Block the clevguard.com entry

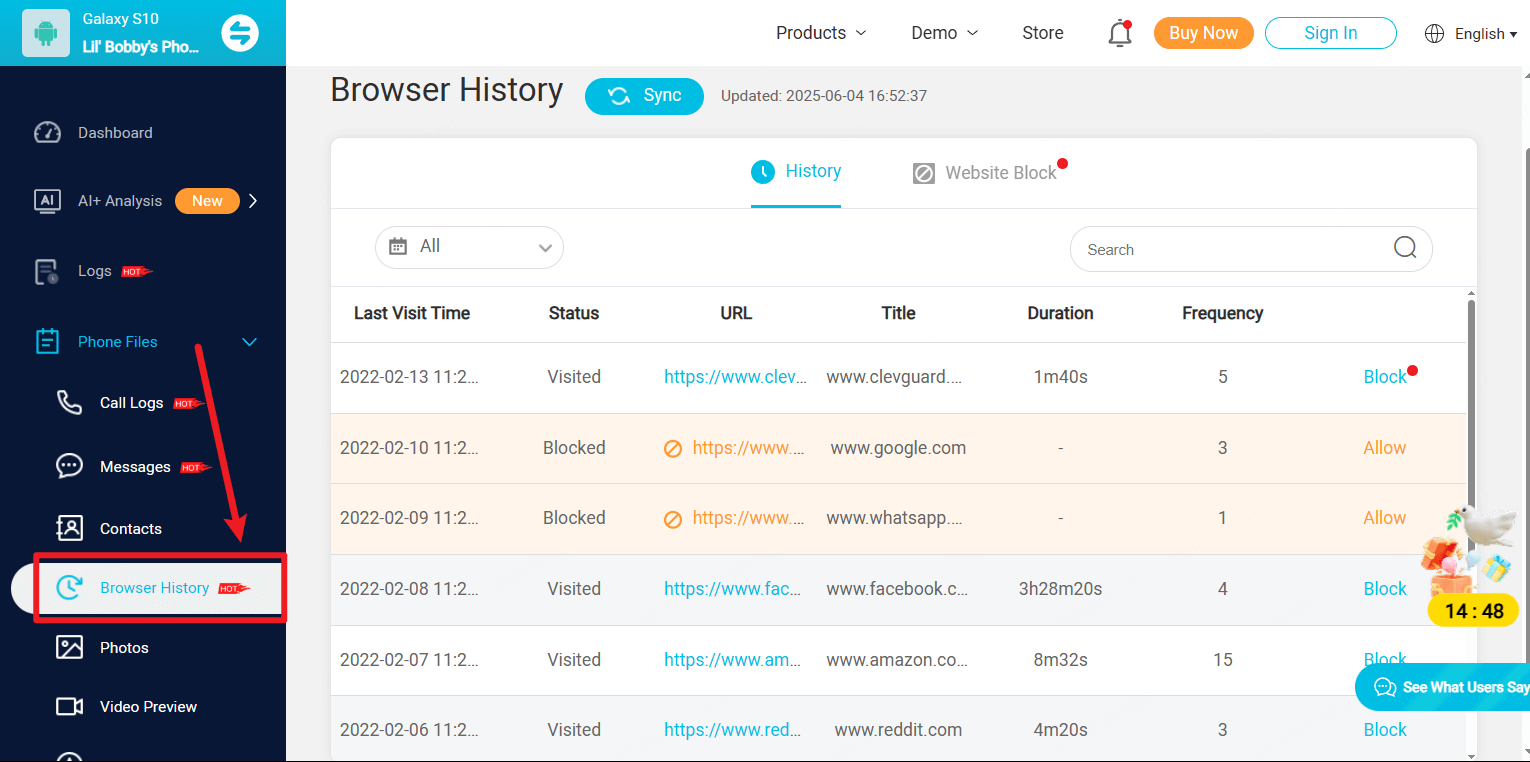[1385, 377]
